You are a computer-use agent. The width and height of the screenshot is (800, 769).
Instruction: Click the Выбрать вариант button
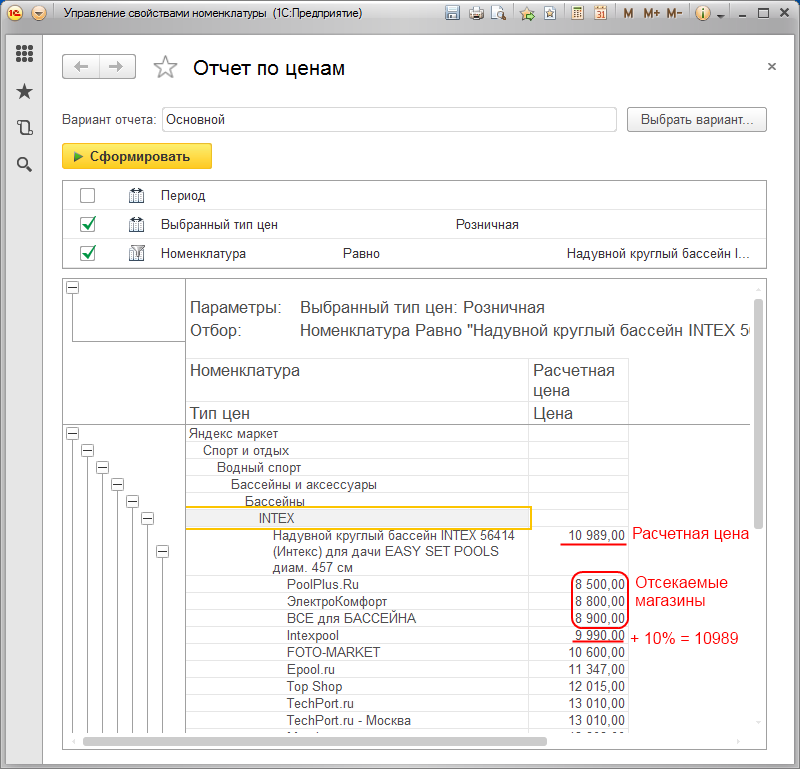pos(696,119)
